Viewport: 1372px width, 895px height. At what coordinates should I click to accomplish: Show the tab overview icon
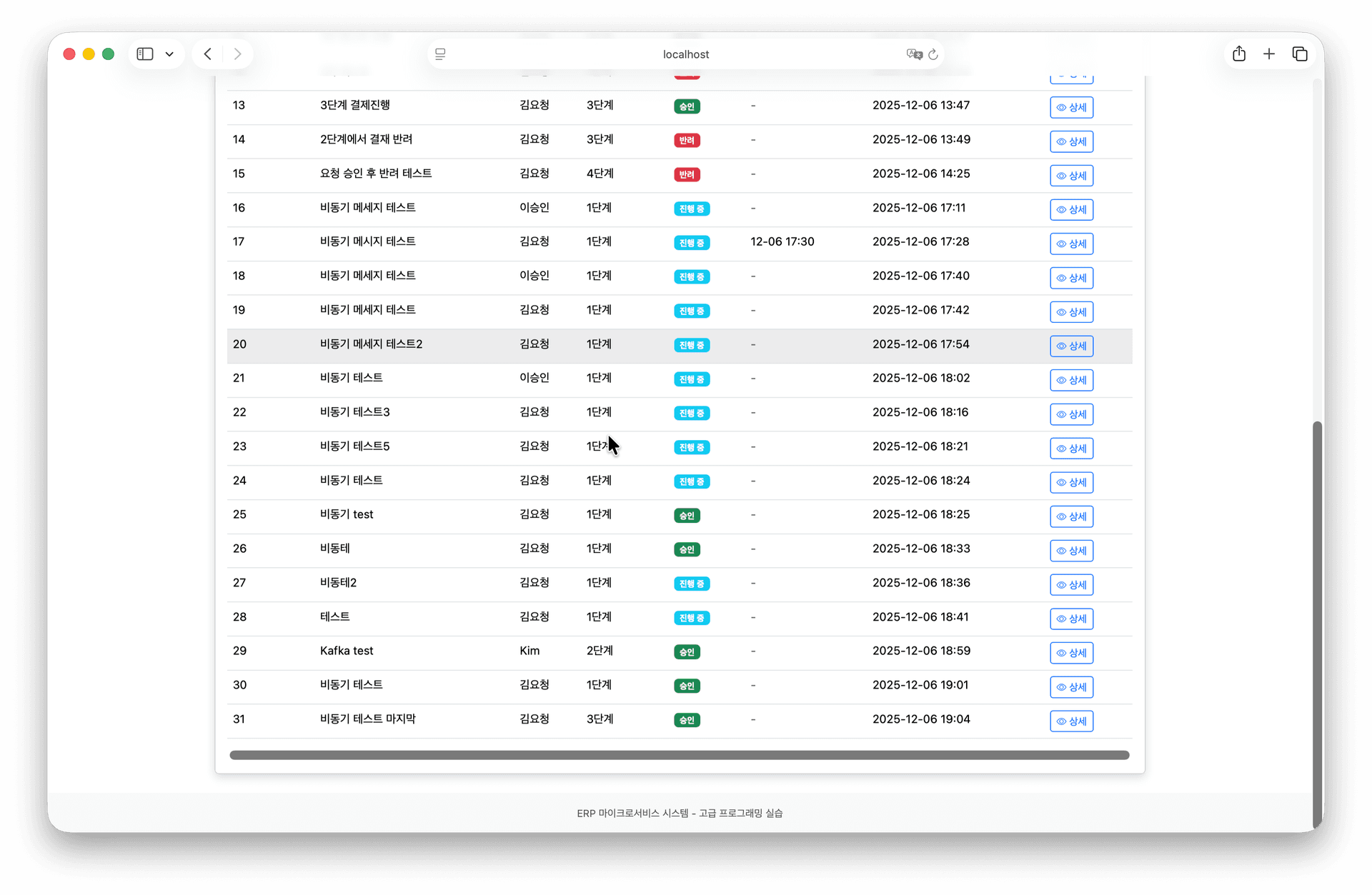pyautogui.click(x=1300, y=54)
